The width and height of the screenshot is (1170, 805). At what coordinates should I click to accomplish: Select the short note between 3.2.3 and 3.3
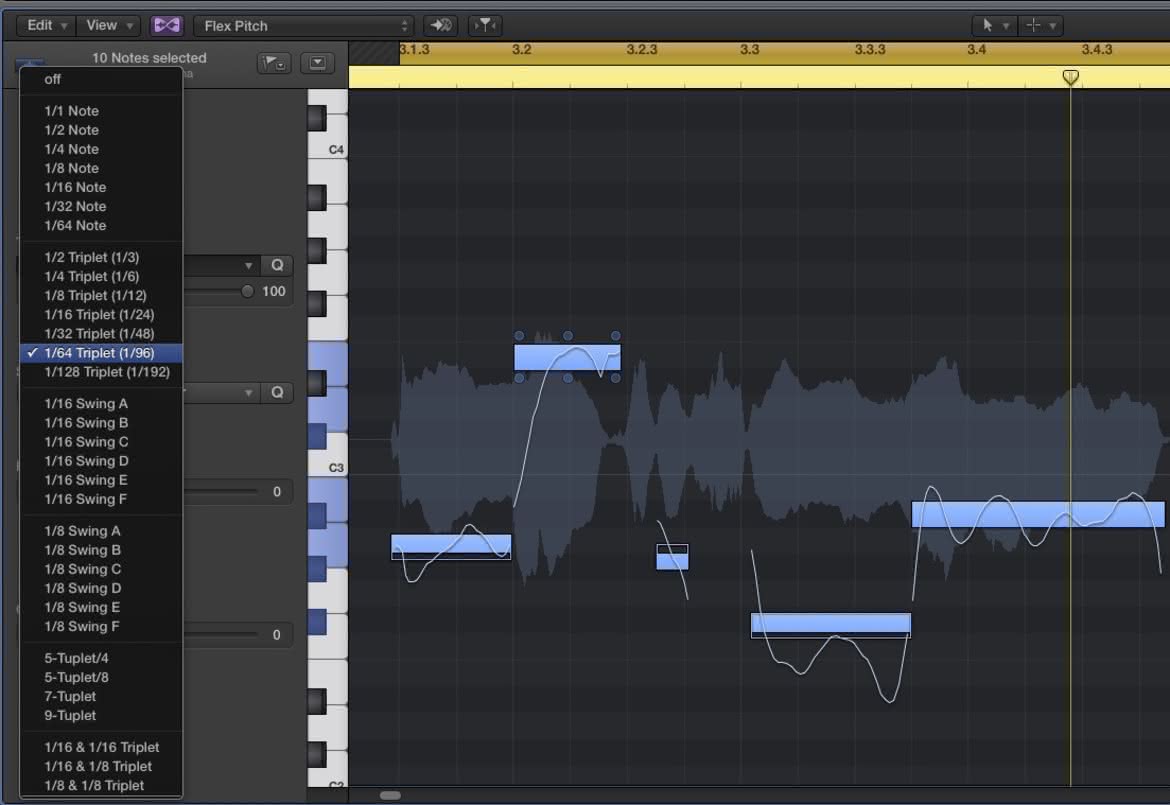[672, 557]
